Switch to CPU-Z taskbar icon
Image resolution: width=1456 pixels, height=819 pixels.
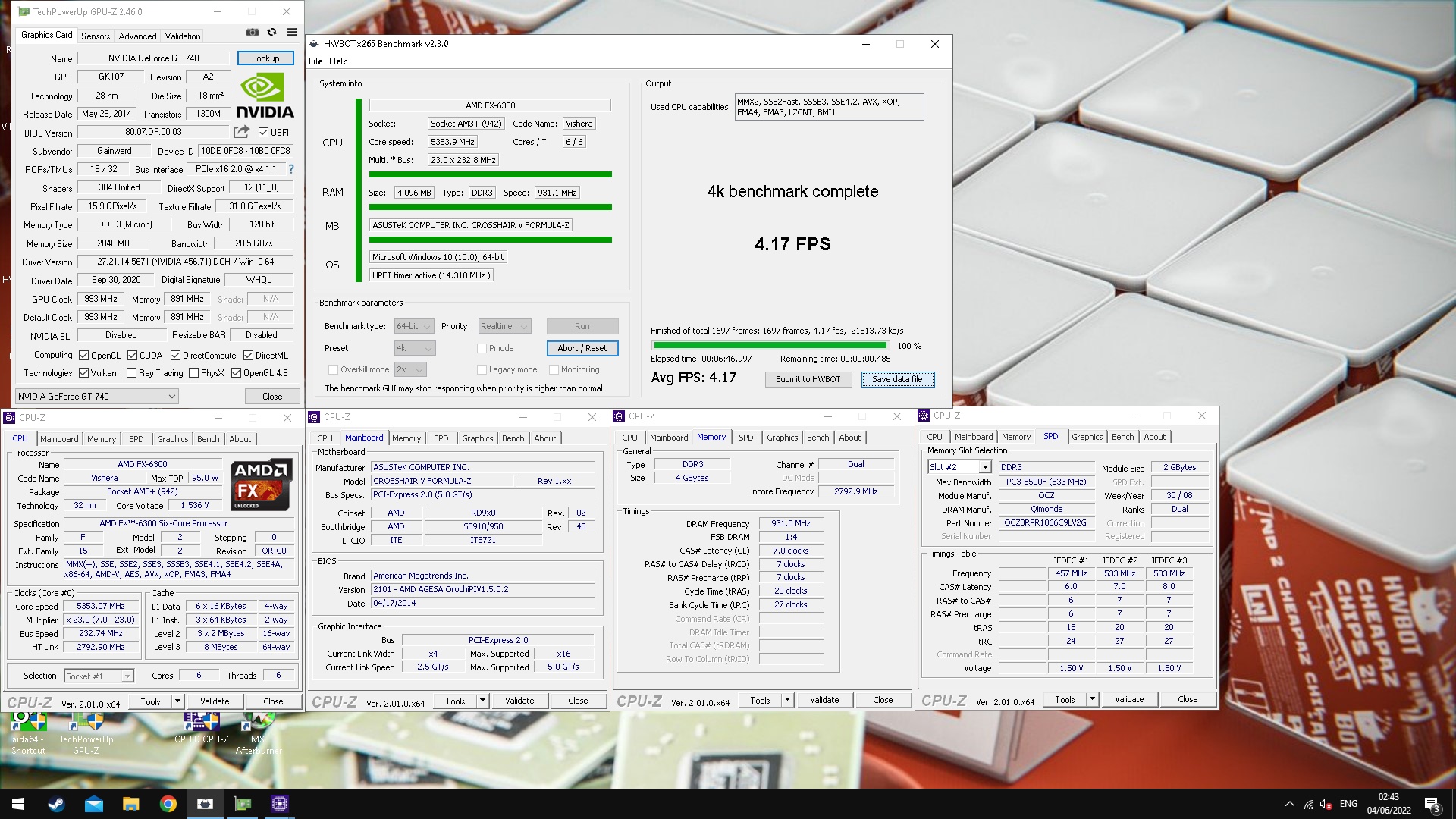pos(279,804)
